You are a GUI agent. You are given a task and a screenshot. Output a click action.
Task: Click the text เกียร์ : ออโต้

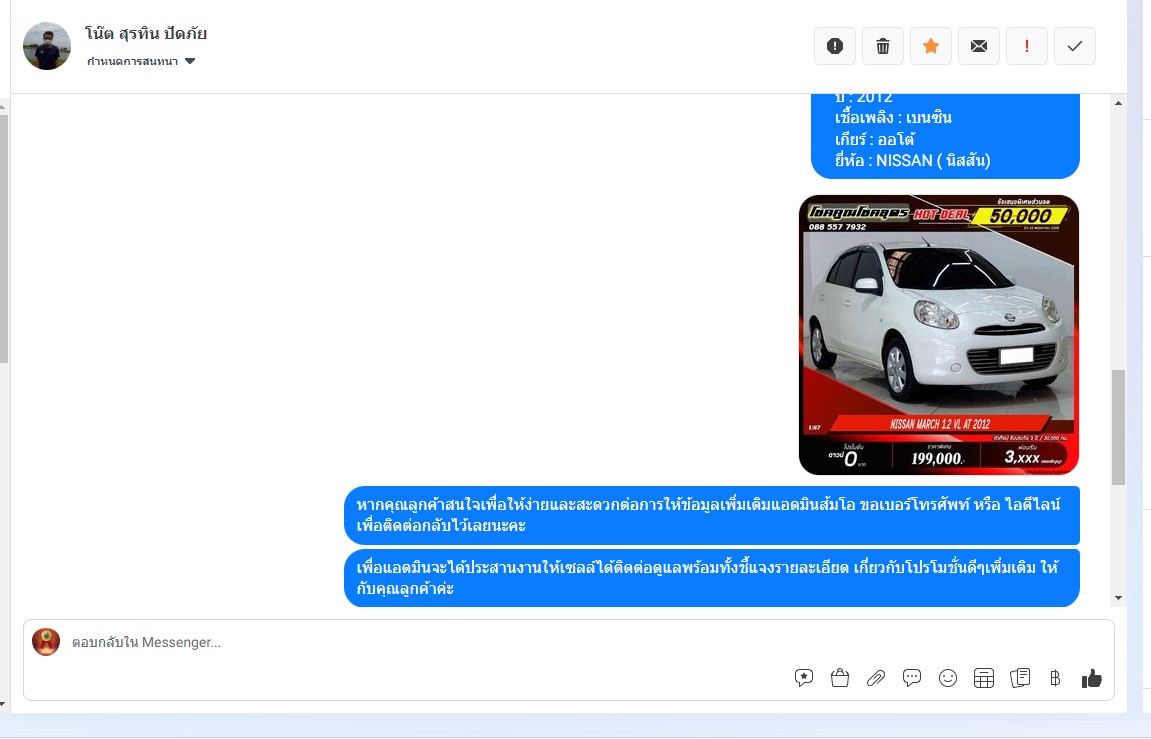874,139
